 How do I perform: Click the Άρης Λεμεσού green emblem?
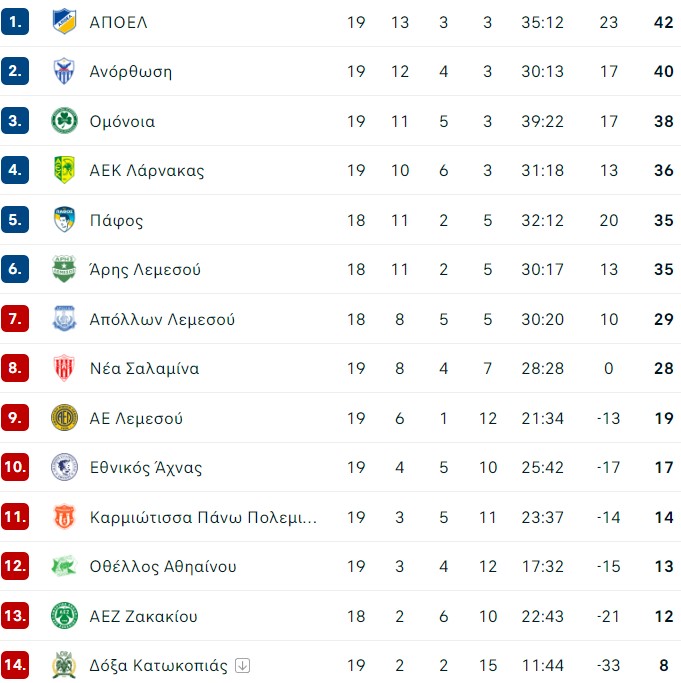point(64,269)
